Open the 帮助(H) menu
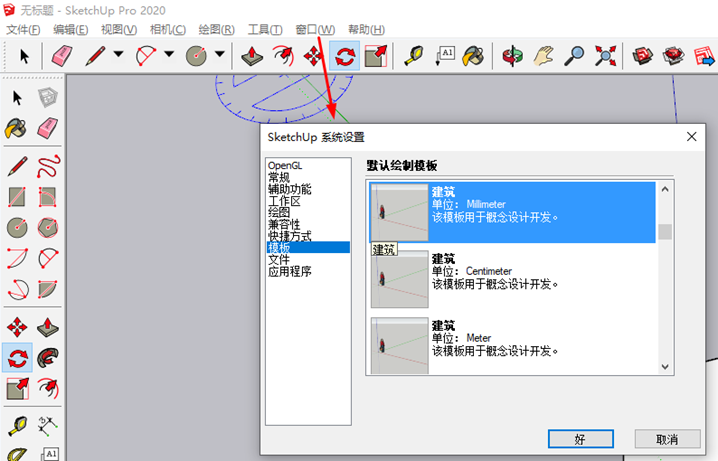 366,30
